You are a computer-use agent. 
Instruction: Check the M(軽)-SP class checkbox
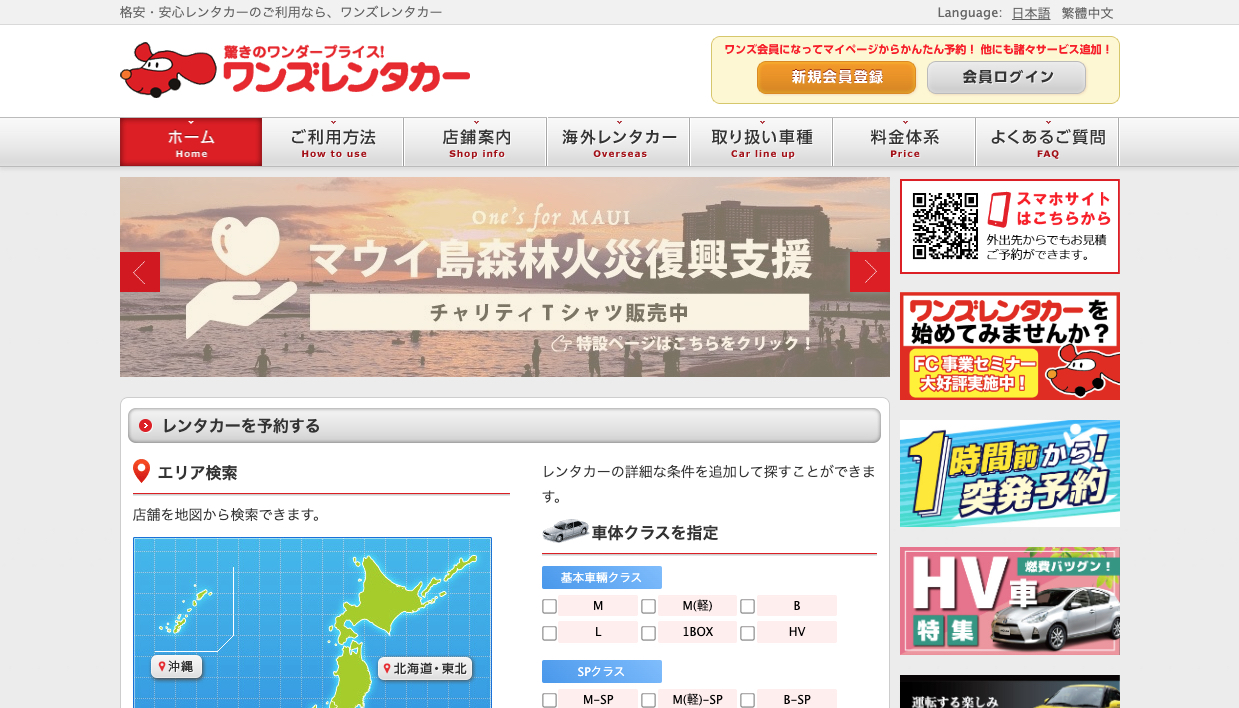(x=648, y=700)
